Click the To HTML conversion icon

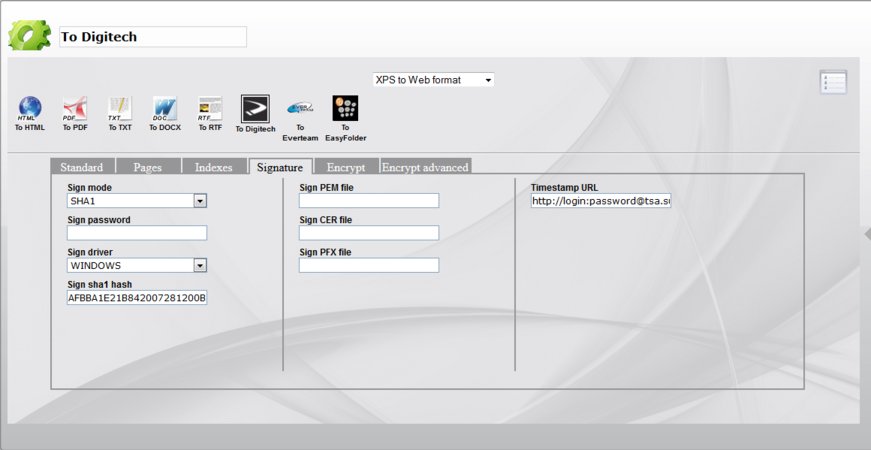(x=29, y=109)
